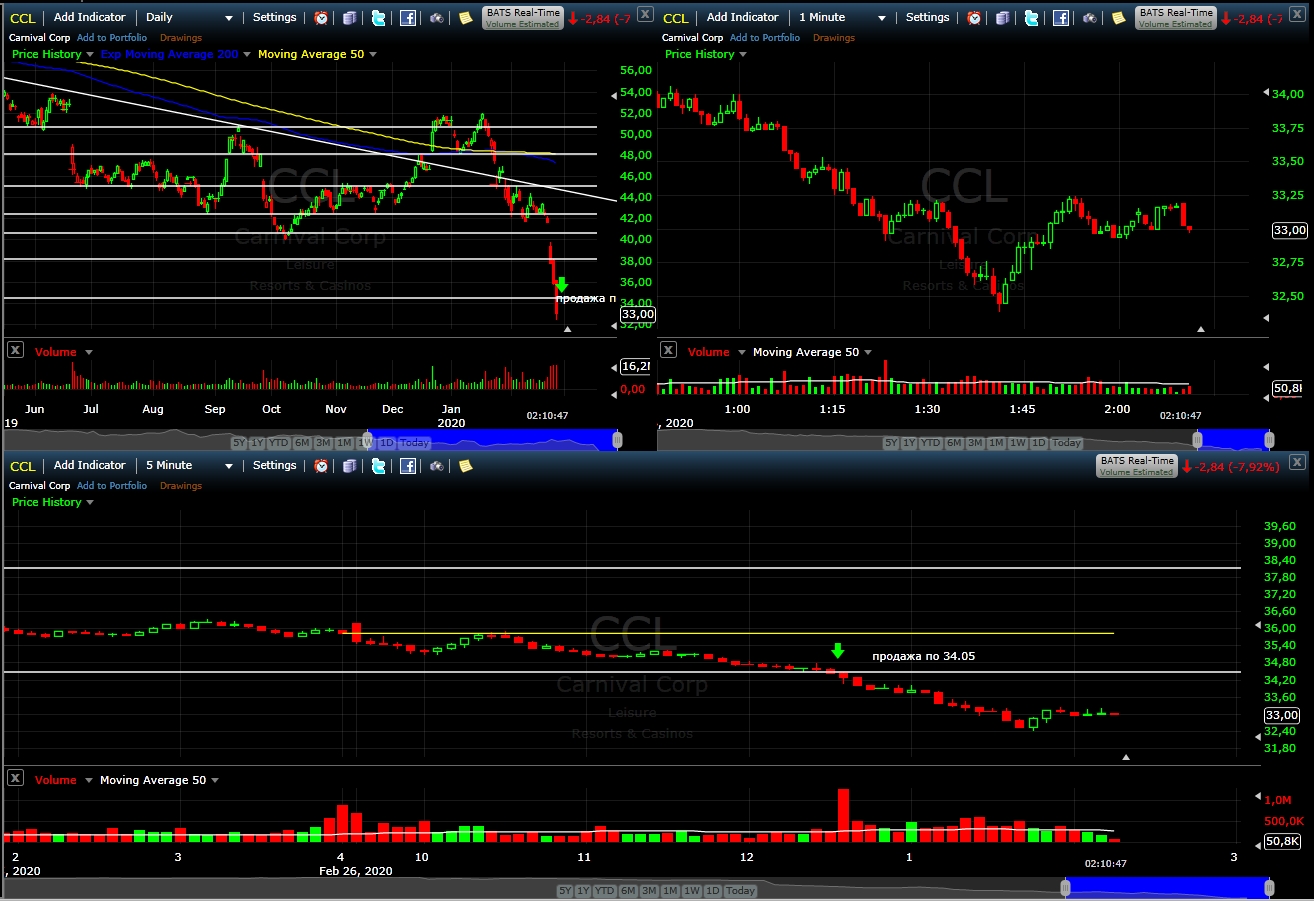The height and width of the screenshot is (902, 1314).
Task: Open Drawings link in Daily chart
Action: point(181,38)
